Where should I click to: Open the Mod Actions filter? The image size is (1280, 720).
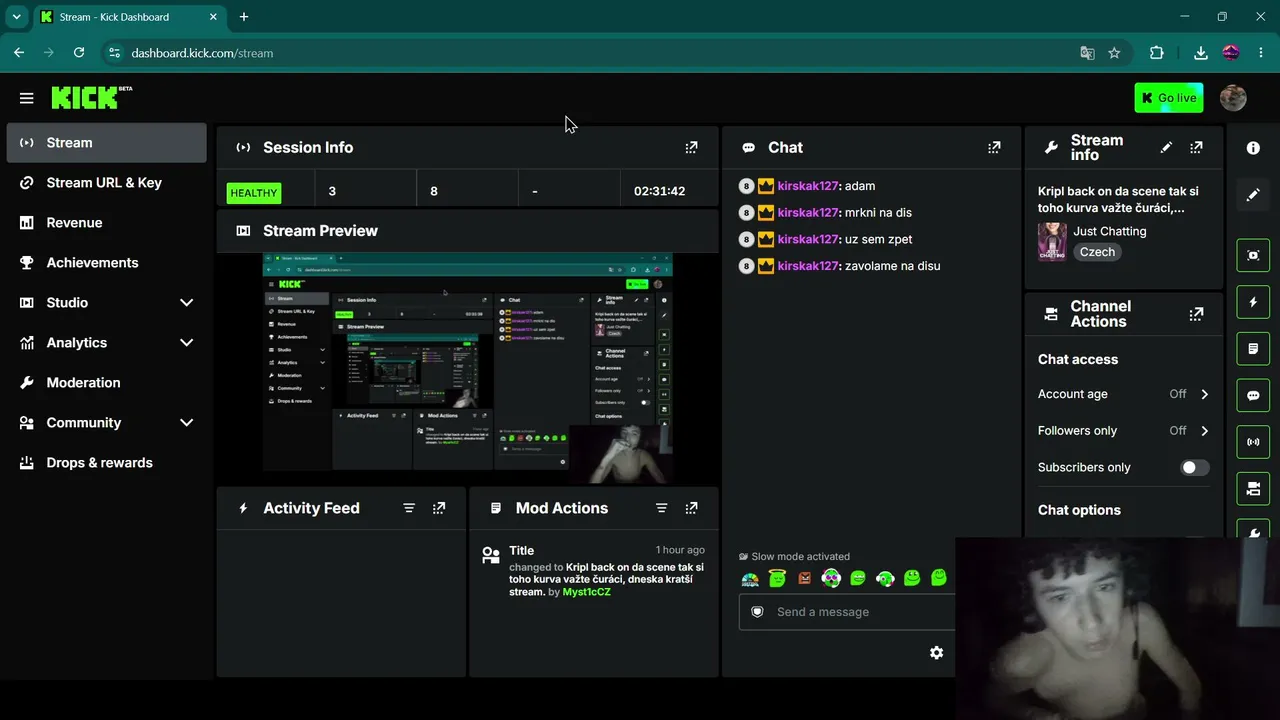point(661,508)
